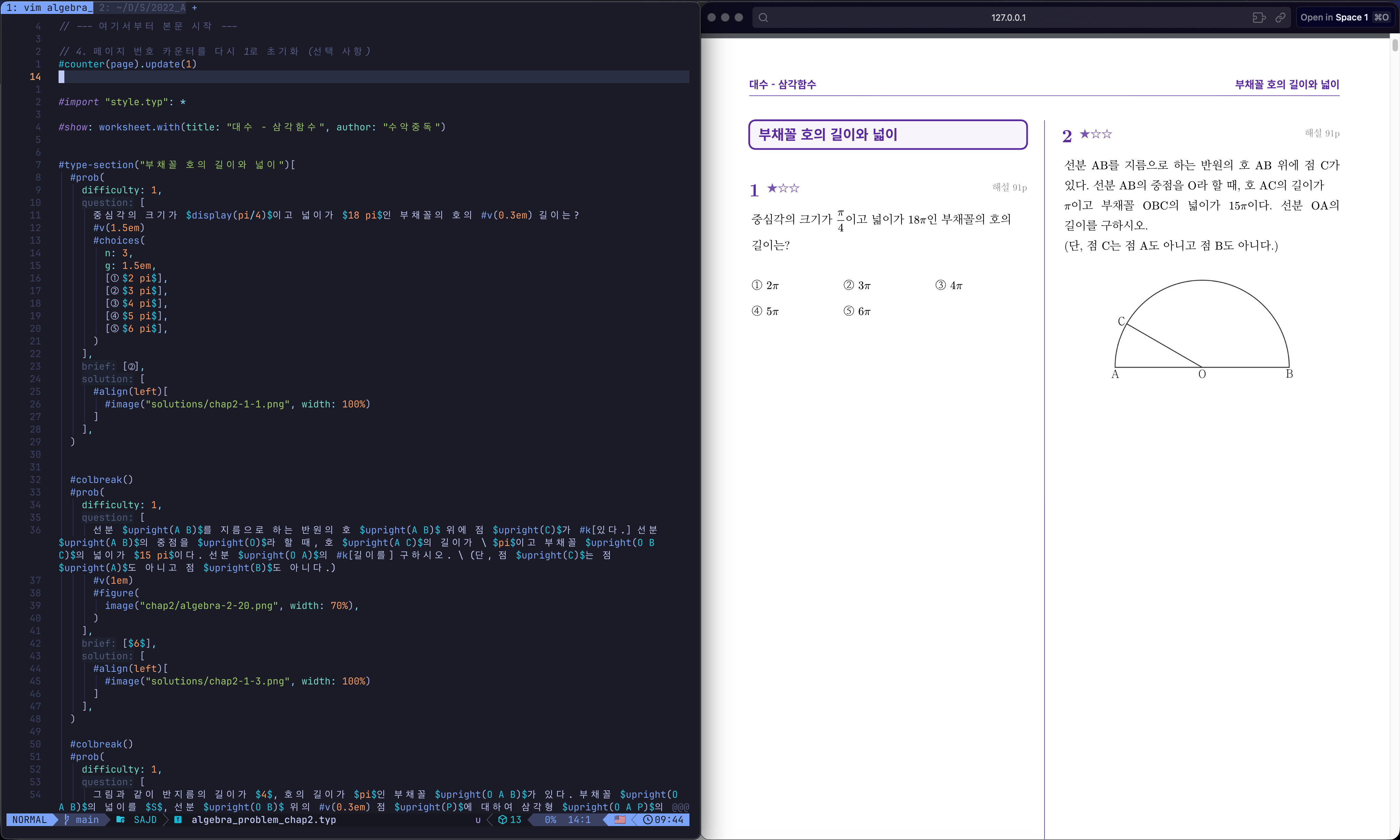
Task: Click the SAJD folder icon in statusline
Action: tap(121, 820)
